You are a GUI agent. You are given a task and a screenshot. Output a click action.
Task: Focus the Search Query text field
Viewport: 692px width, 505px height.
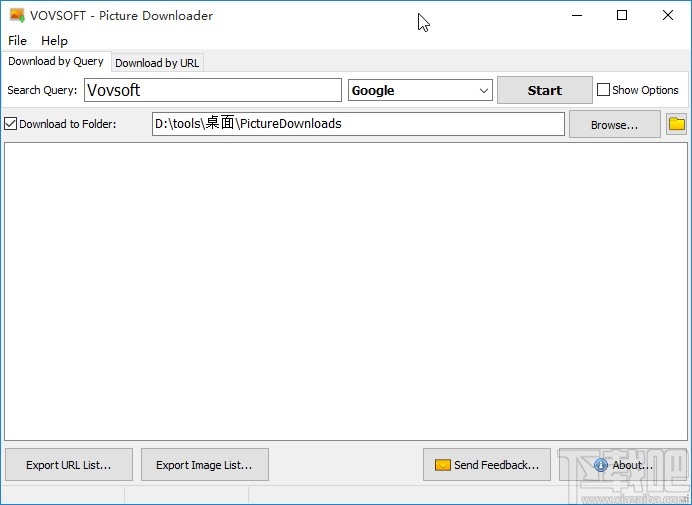(212, 90)
